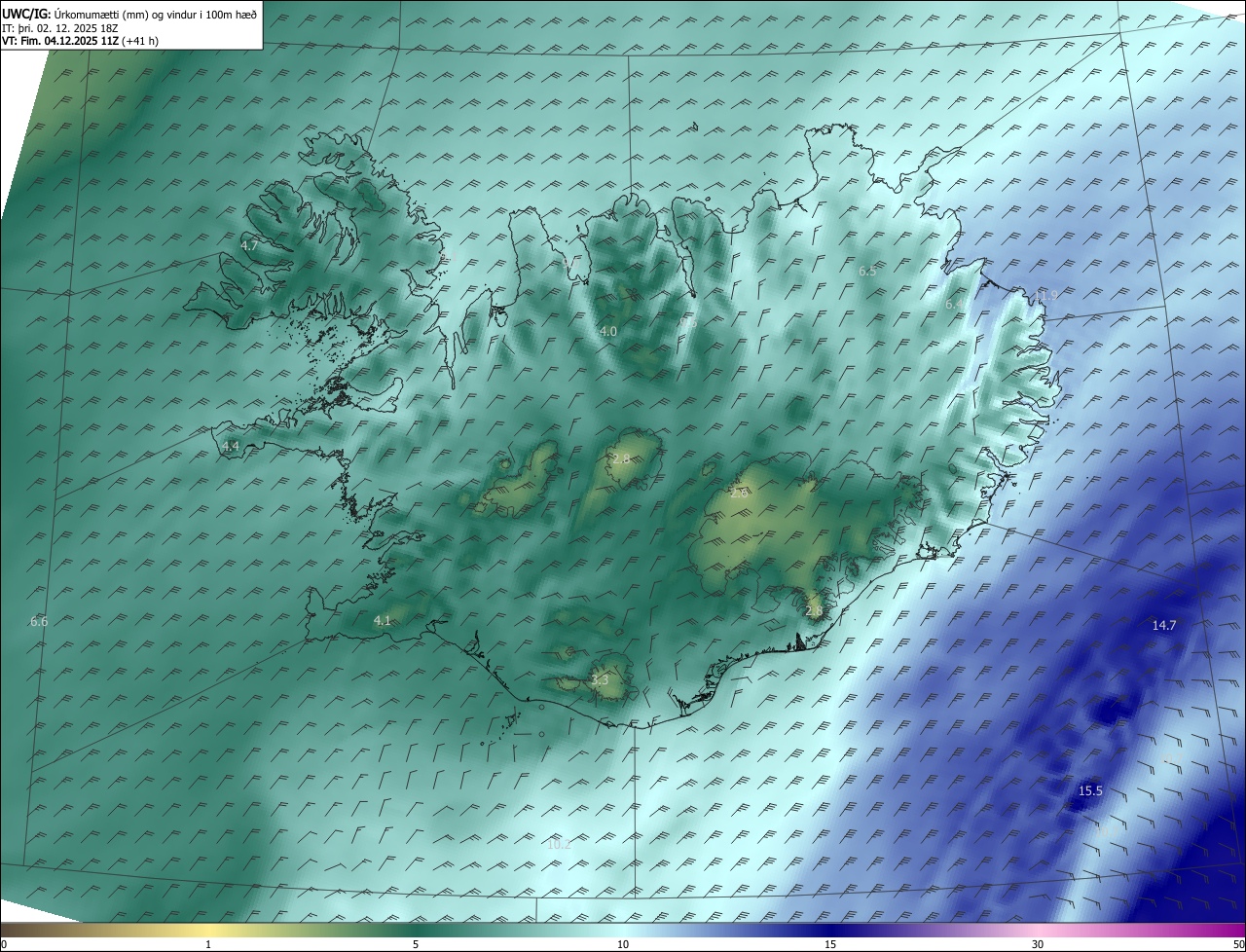Image resolution: width=1246 pixels, height=952 pixels.
Task: Select the 4.4 value on the Snæfellsnes peninsula
Action: click(231, 446)
